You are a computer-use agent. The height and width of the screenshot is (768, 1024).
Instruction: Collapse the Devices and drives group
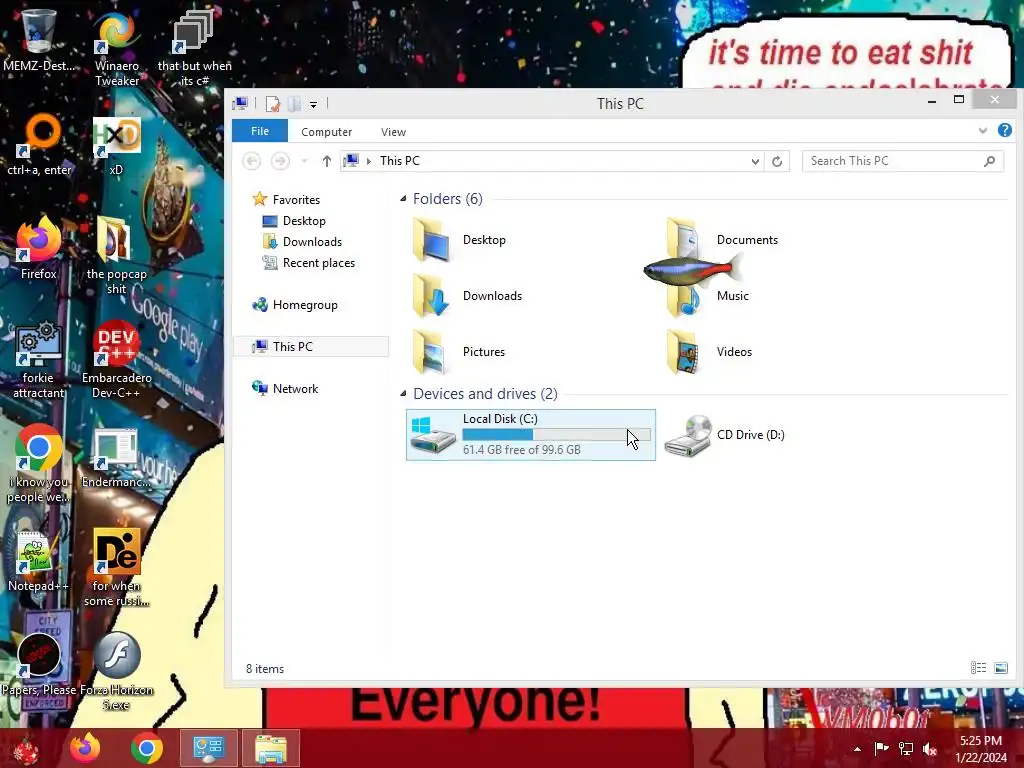point(403,394)
